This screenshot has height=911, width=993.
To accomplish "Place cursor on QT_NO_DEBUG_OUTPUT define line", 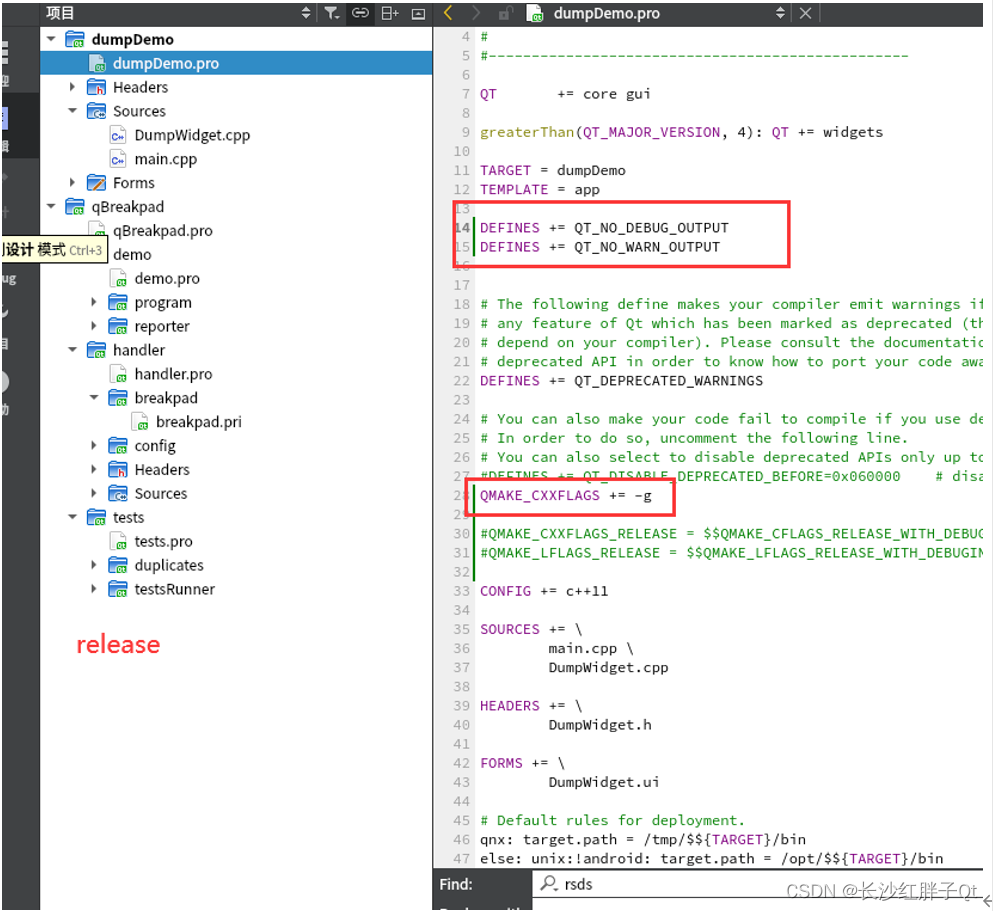I will (x=604, y=228).
